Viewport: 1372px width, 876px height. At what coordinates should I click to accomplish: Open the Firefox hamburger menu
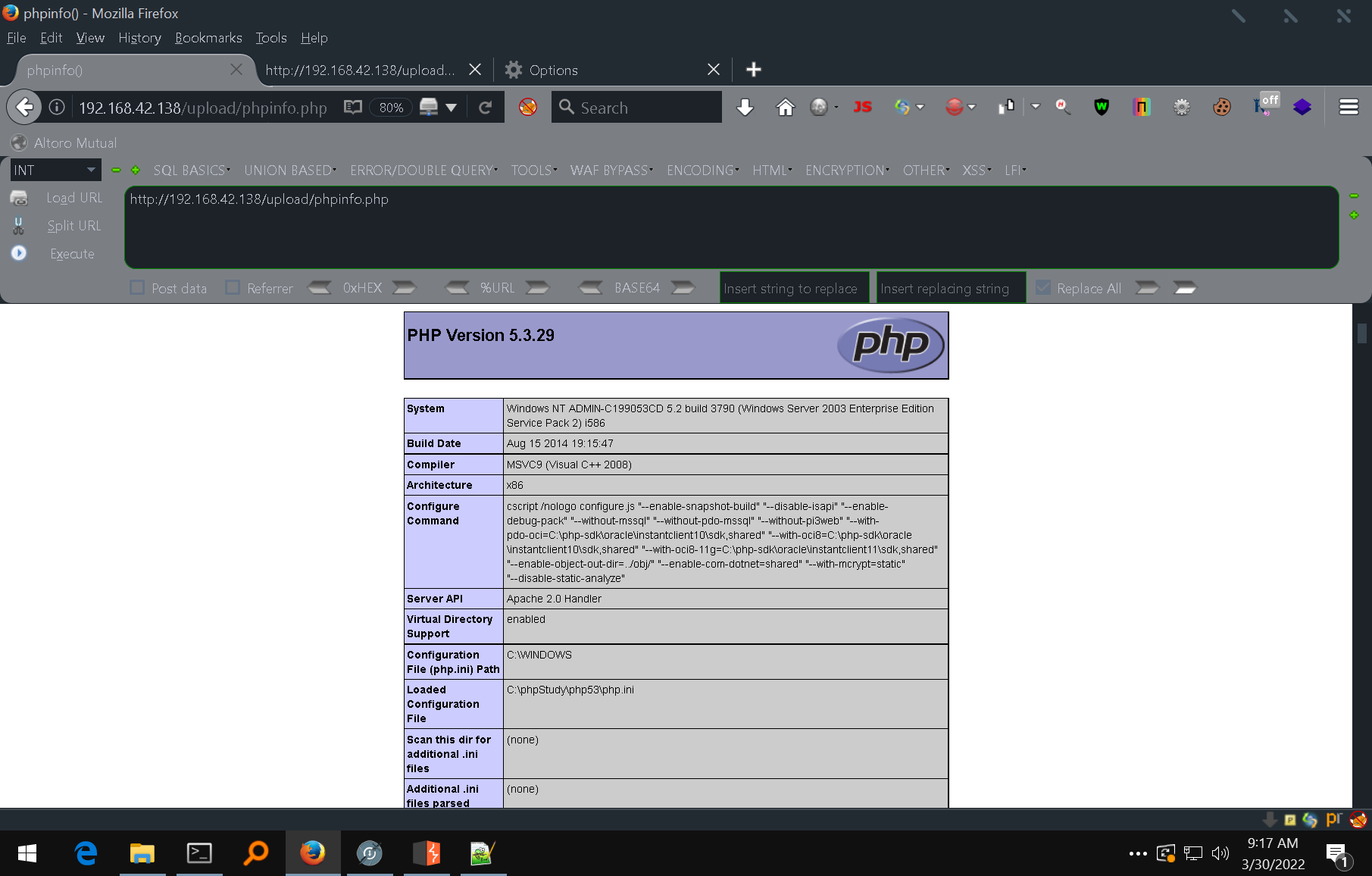[1349, 108]
